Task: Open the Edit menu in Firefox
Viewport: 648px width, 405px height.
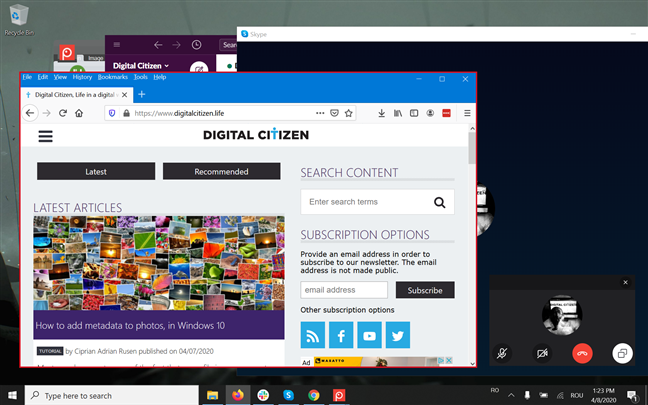Action: pos(43,77)
